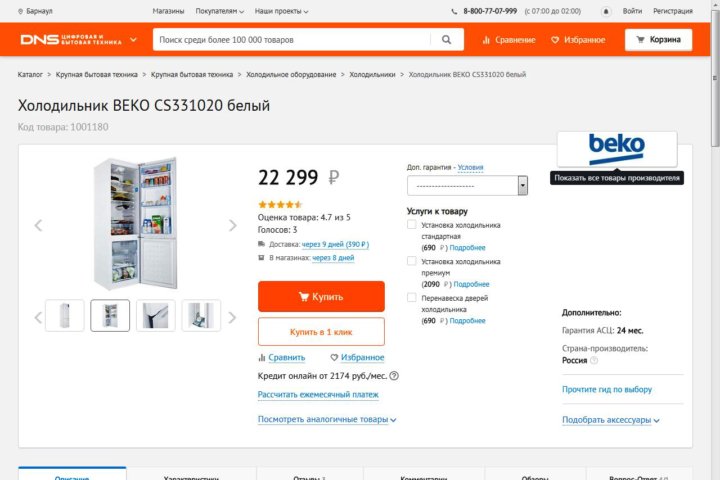
Task: Click the search magnifier icon
Action: [x=446, y=40]
